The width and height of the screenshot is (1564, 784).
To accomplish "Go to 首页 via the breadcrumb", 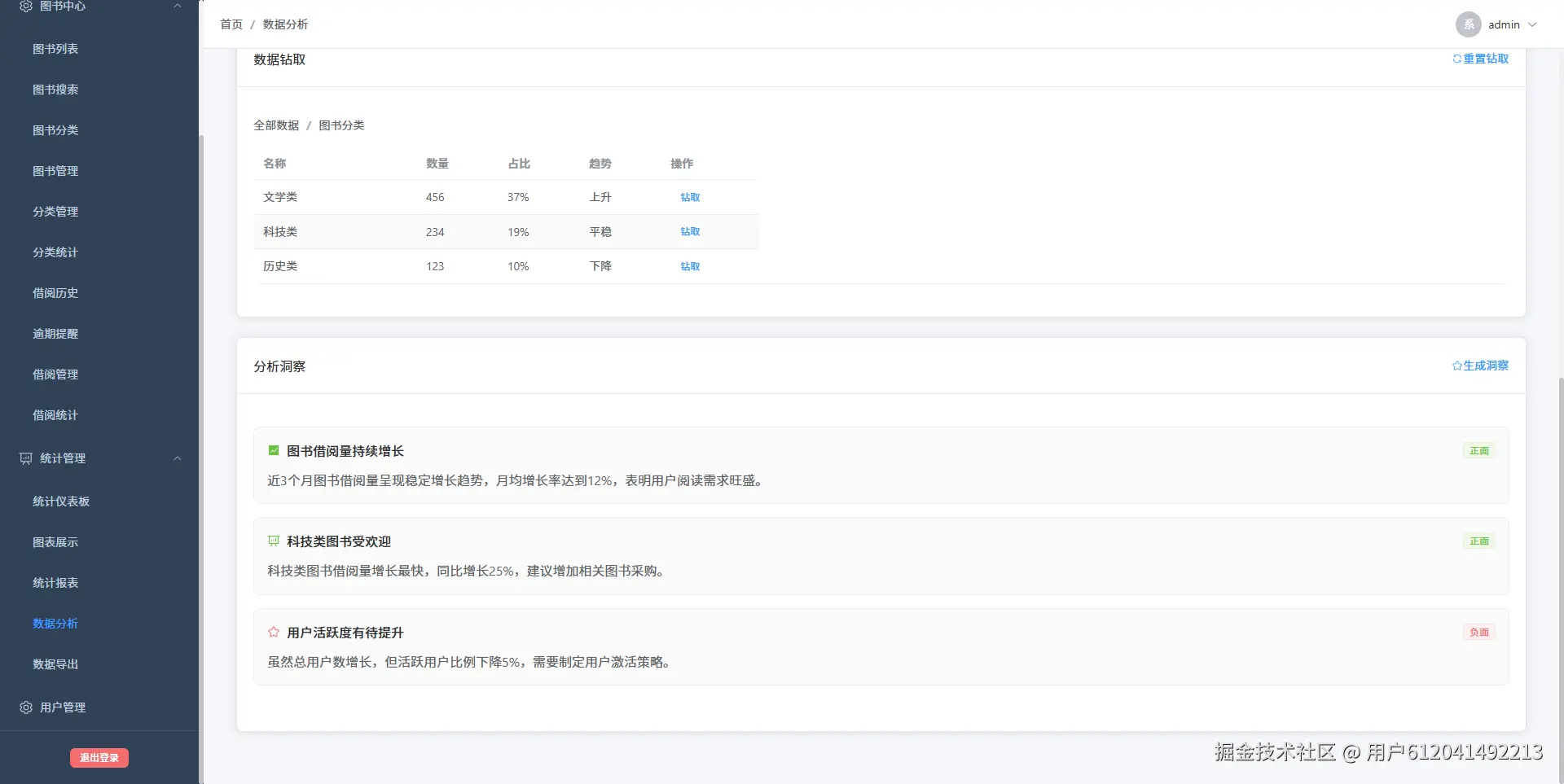I will click(x=231, y=24).
